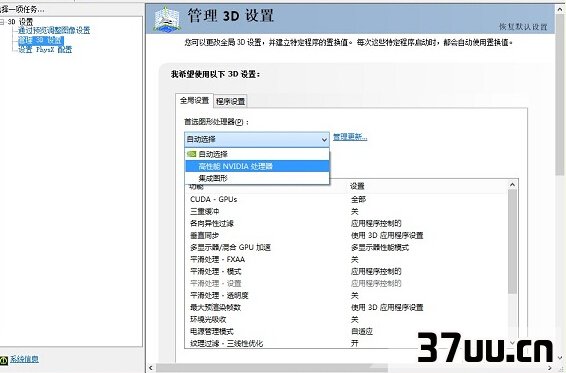The height and width of the screenshot is (373, 566).
Task: Choose 自动选择 in the dropdown list
Action: pyautogui.click(x=257, y=154)
